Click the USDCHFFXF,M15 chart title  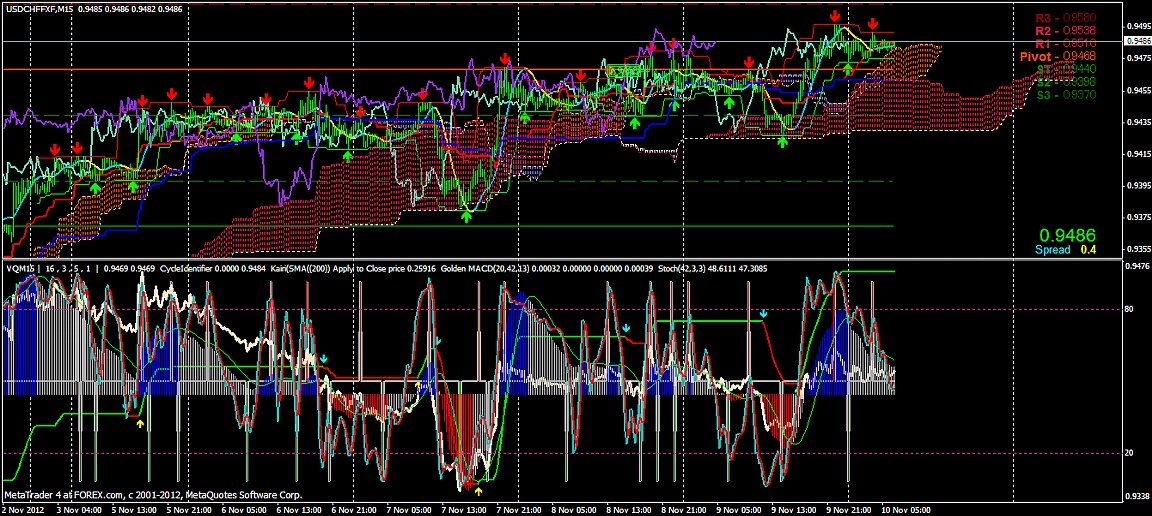pyautogui.click(x=38, y=7)
